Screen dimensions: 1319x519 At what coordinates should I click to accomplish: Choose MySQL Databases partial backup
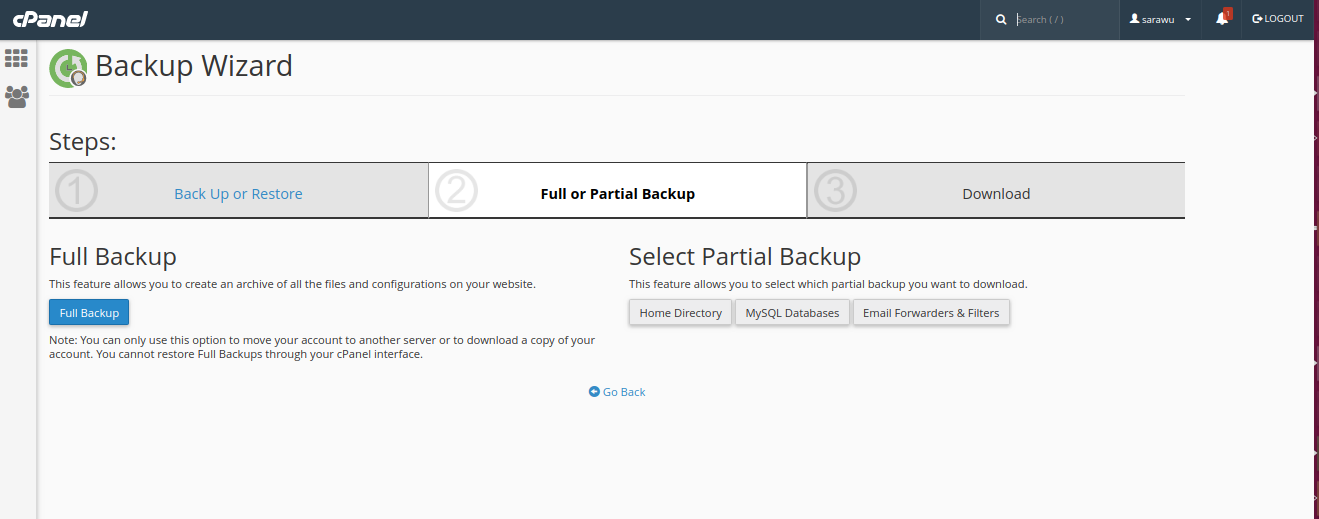[x=792, y=313]
